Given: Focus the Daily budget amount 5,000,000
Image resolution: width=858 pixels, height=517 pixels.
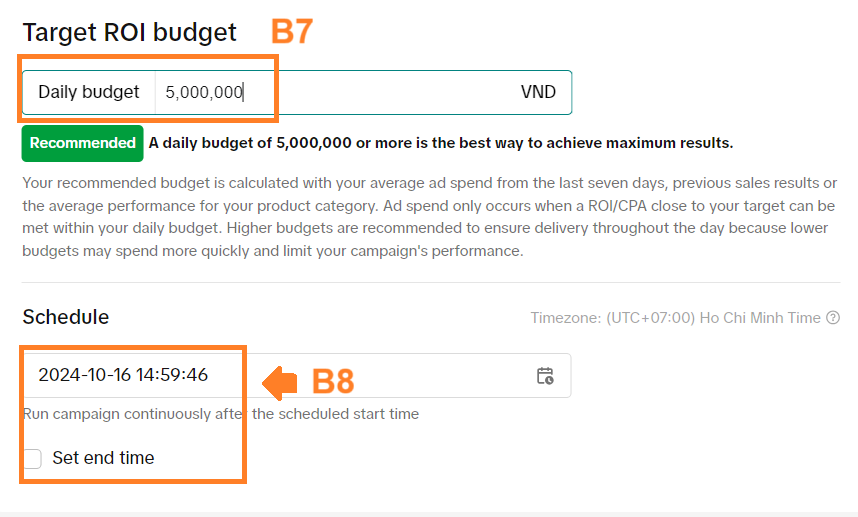Looking at the screenshot, I should [x=204, y=92].
